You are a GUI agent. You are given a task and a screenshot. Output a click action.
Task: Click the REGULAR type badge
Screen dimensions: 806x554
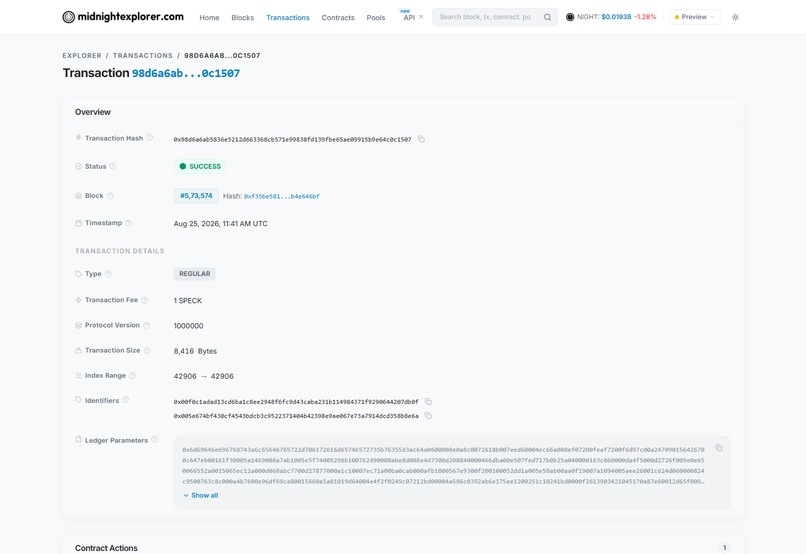[194, 274]
